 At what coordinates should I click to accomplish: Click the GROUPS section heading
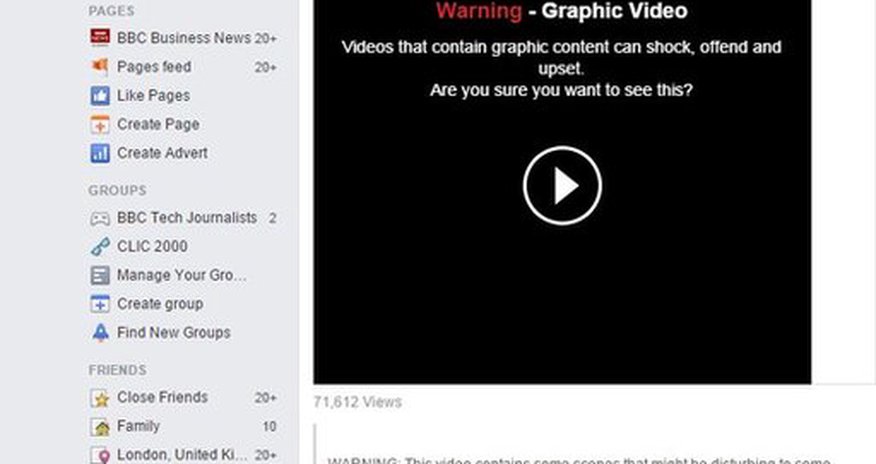117,190
